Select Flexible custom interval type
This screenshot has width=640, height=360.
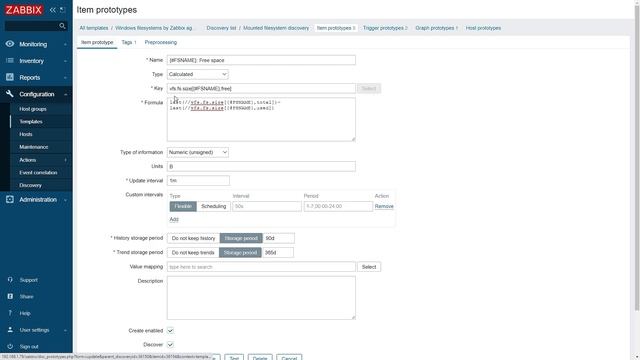(x=183, y=206)
